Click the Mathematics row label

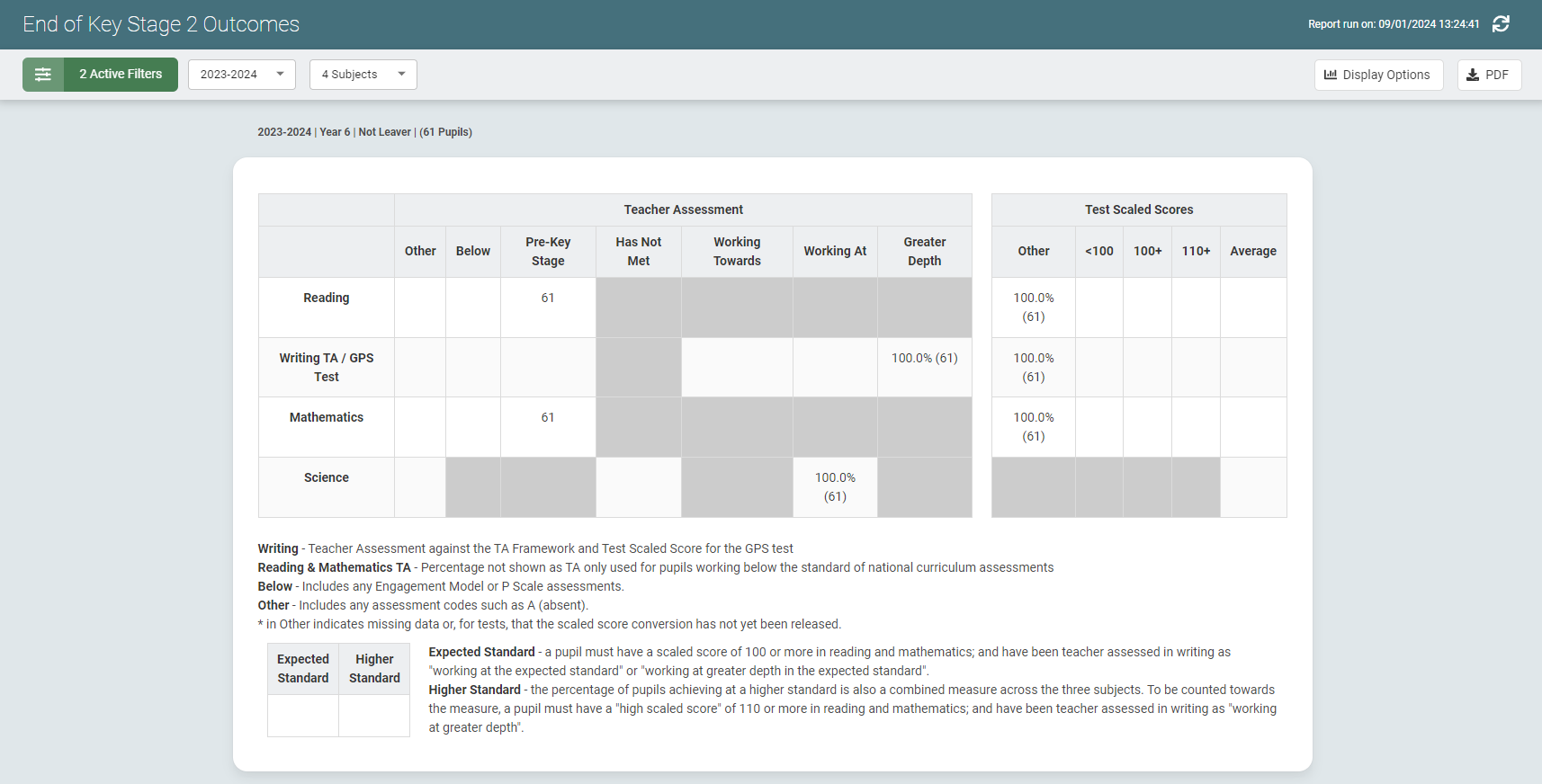click(326, 417)
